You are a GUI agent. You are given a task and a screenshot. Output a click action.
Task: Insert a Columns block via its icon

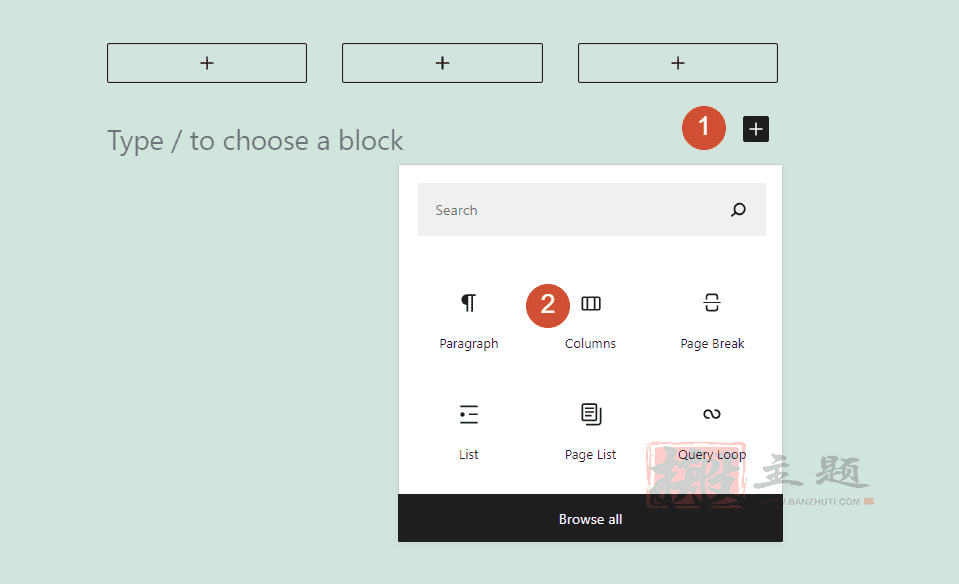point(591,303)
